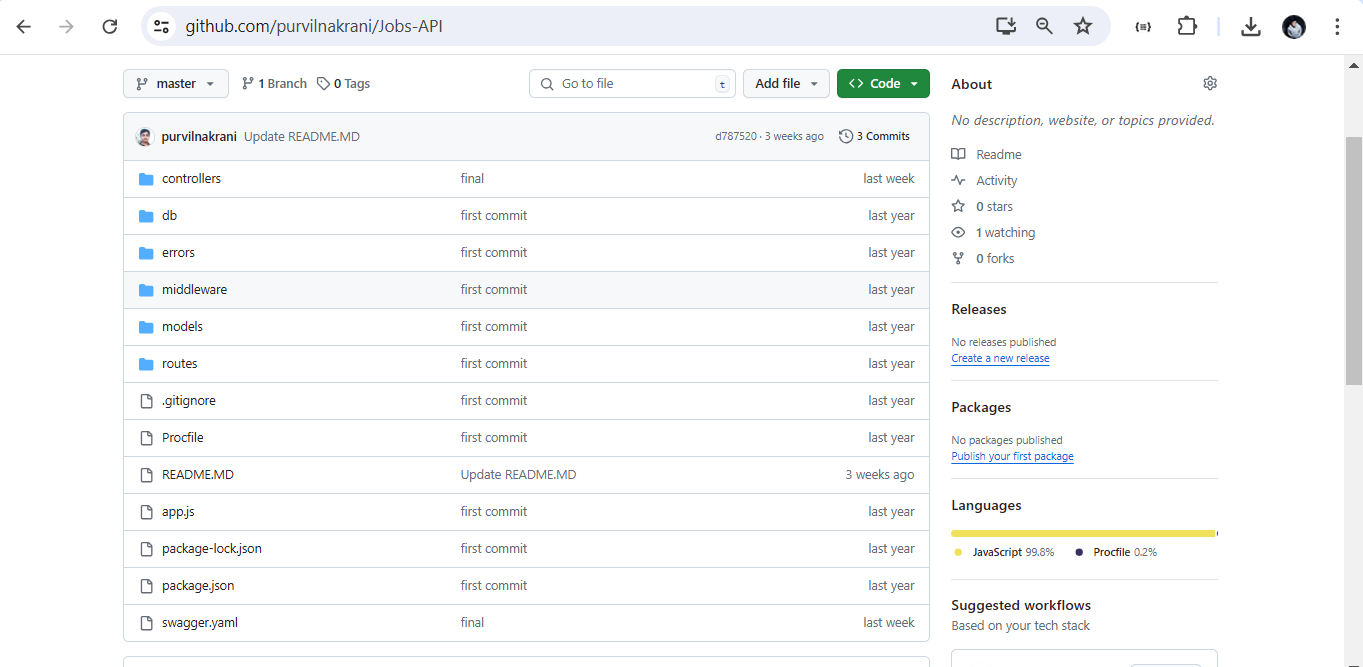Open the controllers folder
The height and width of the screenshot is (667, 1363).
191,179
